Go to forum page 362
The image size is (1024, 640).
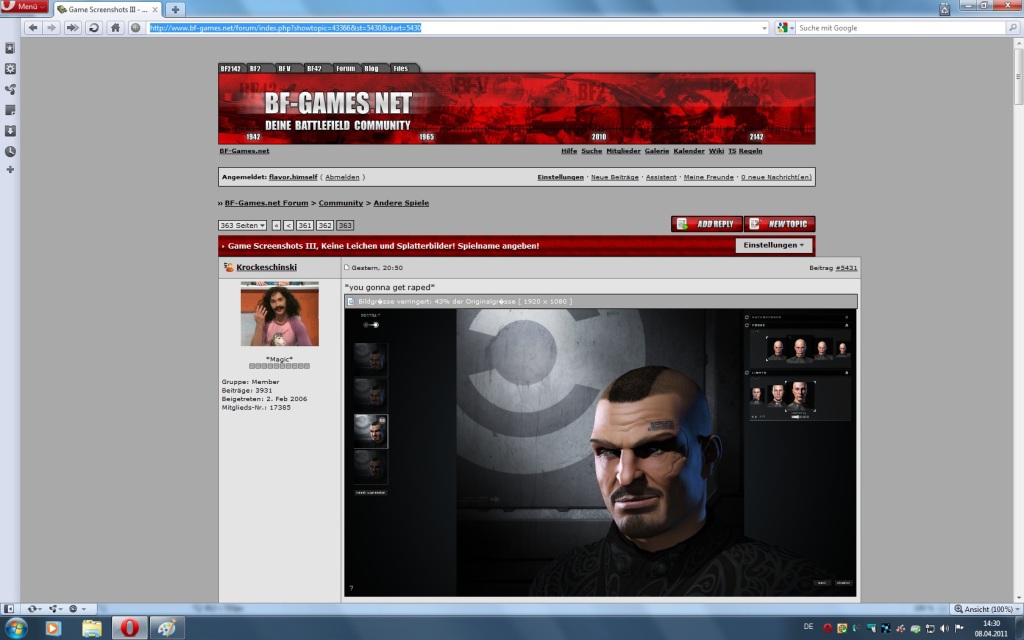pyautogui.click(x=325, y=225)
